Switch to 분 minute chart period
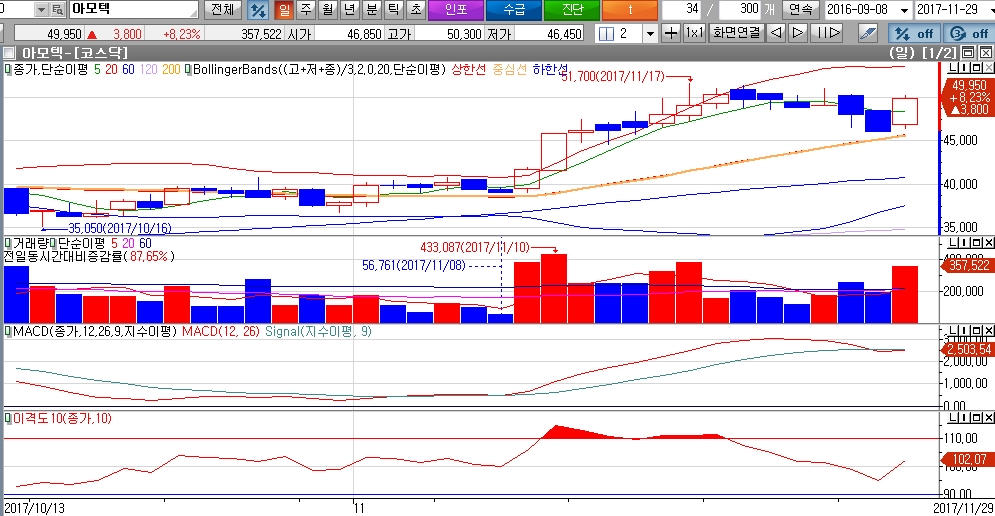Screen dimensions: 995x516 371,10
